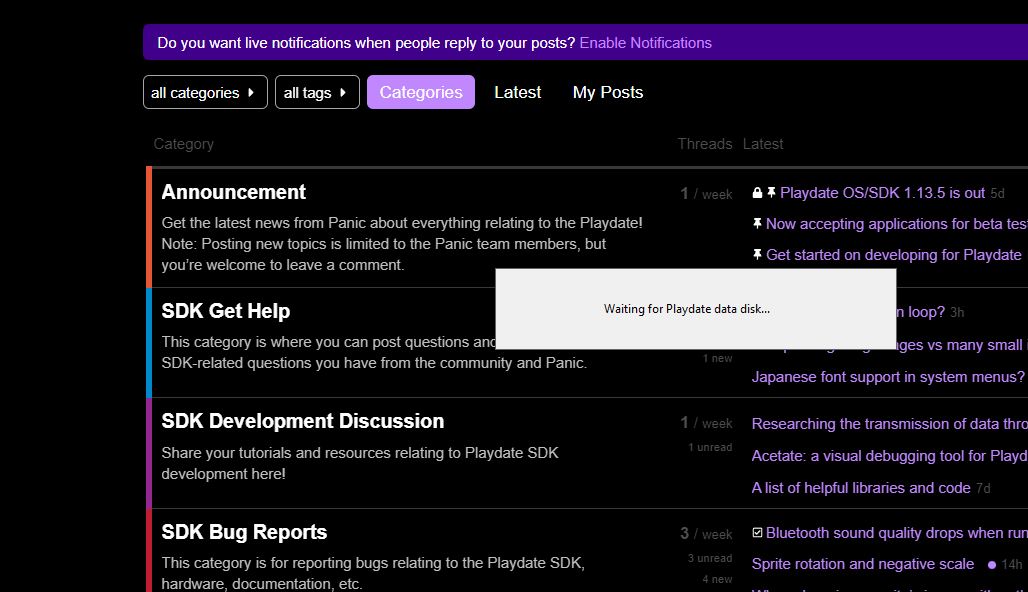Image resolution: width=1028 pixels, height=592 pixels.
Task: Open the SDK Bug Reports category
Action: (x=244, y=532)
